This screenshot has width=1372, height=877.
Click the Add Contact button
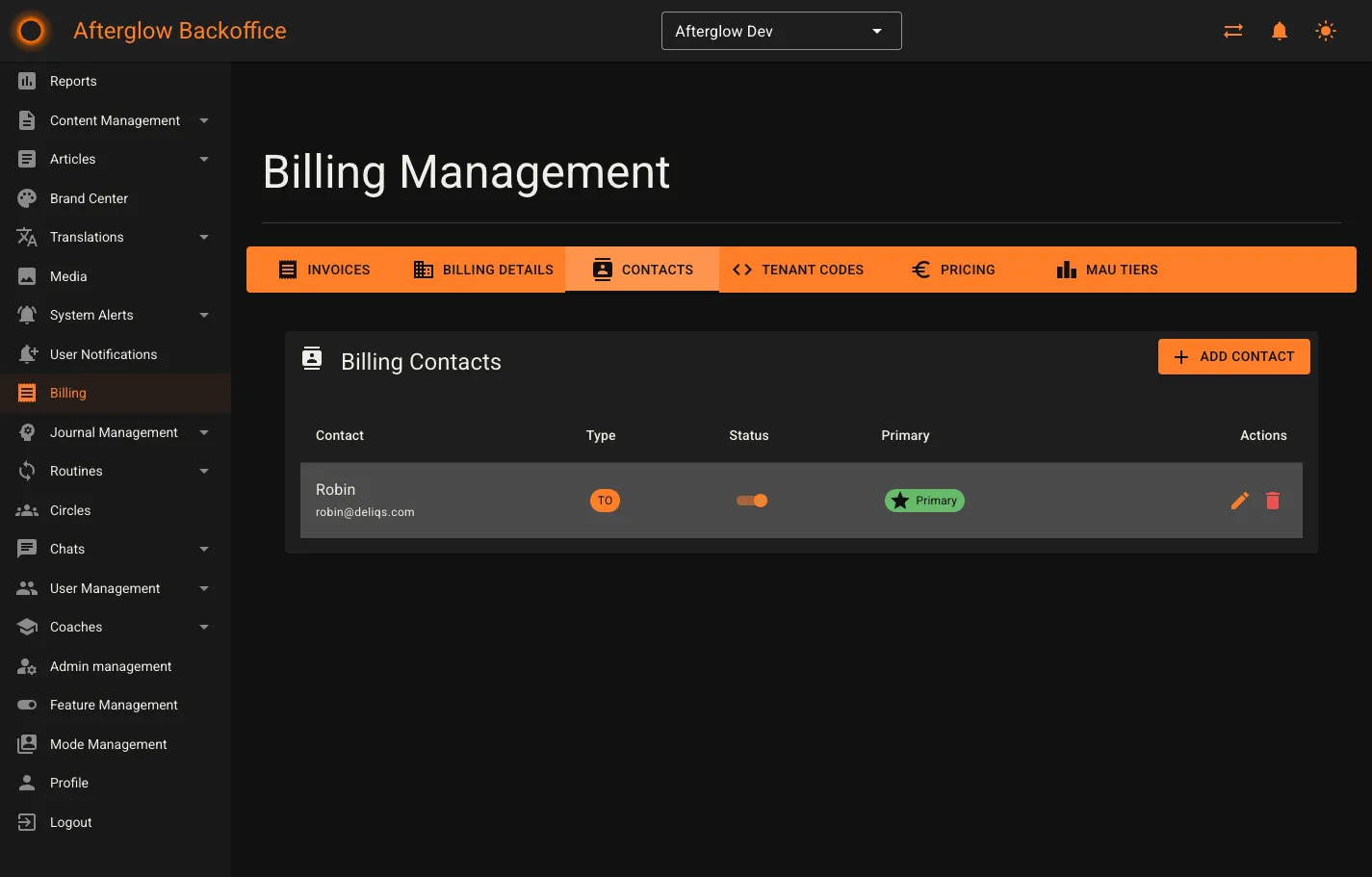click(x=1233, y=356)
